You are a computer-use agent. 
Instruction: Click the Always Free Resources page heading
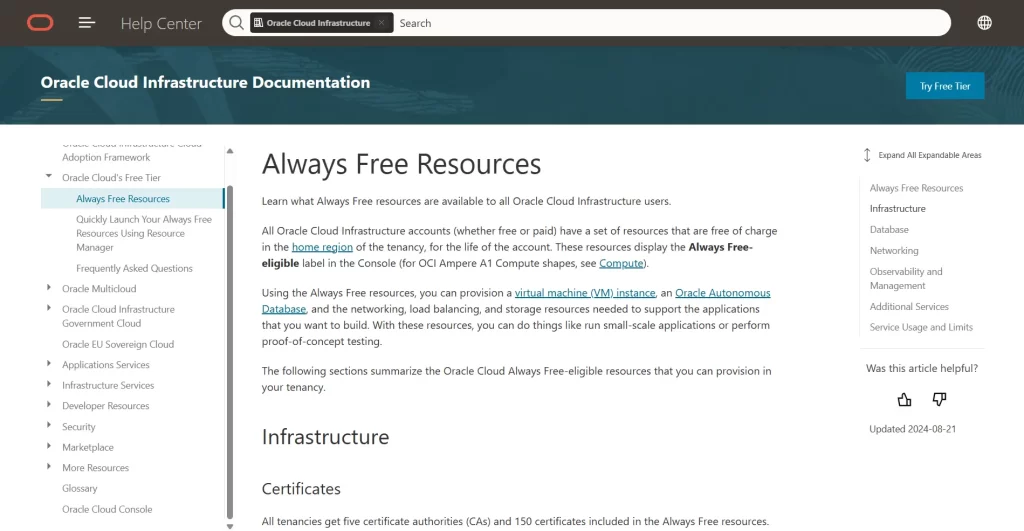coord(401,164)
